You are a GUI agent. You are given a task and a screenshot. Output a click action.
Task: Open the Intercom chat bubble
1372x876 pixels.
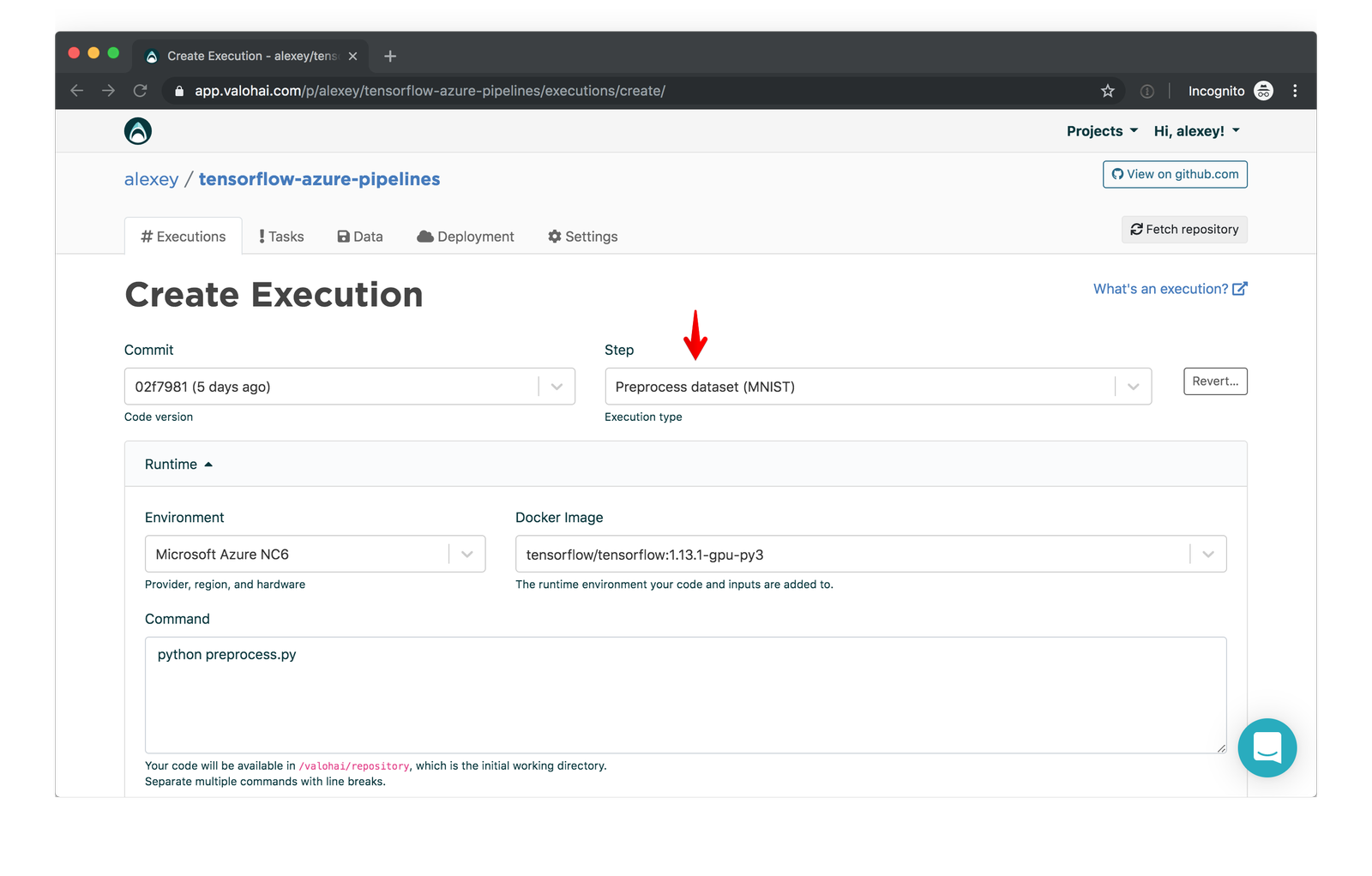click(x=1267, y=747)
